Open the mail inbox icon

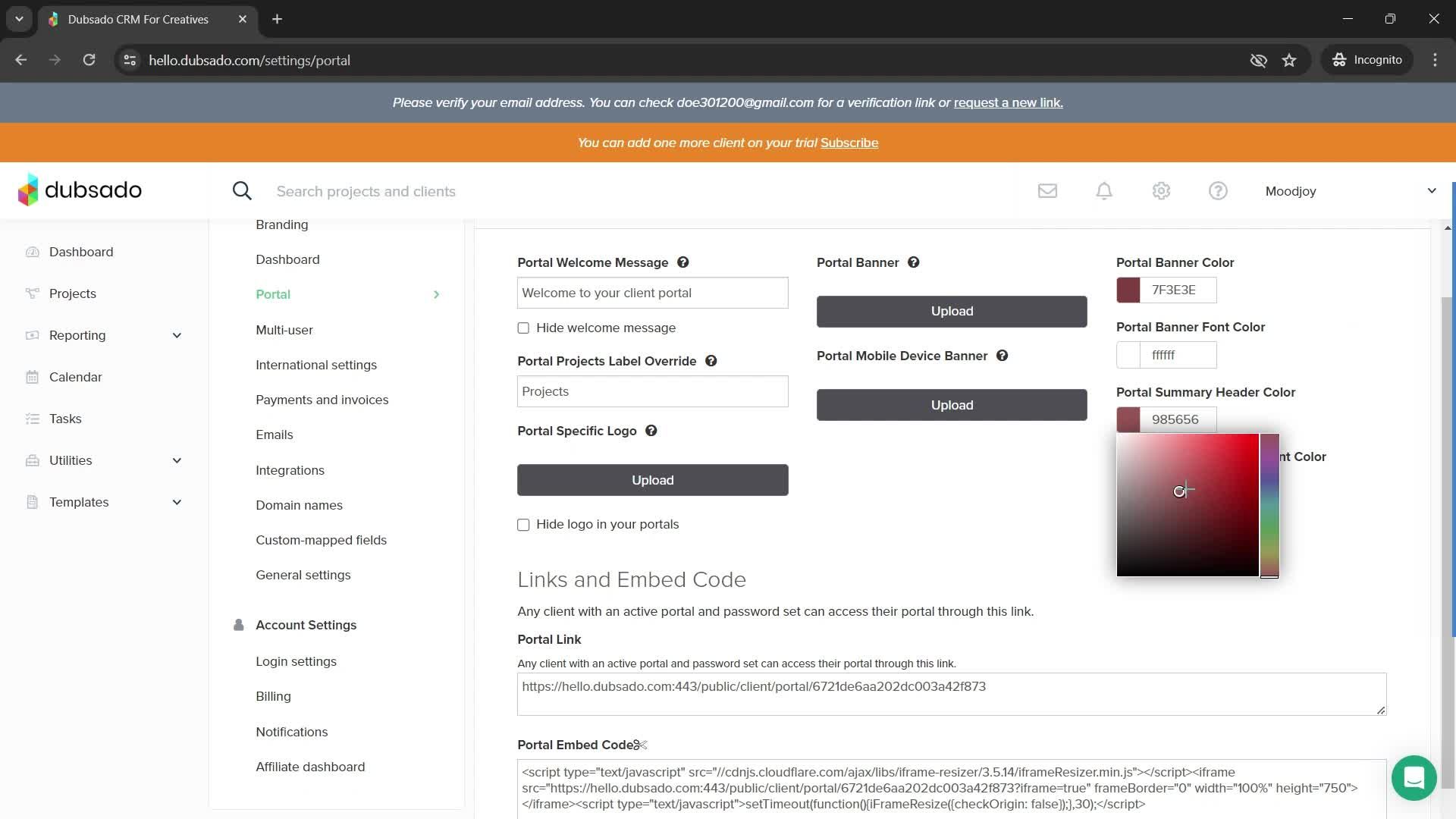[x=1047, y=191]
